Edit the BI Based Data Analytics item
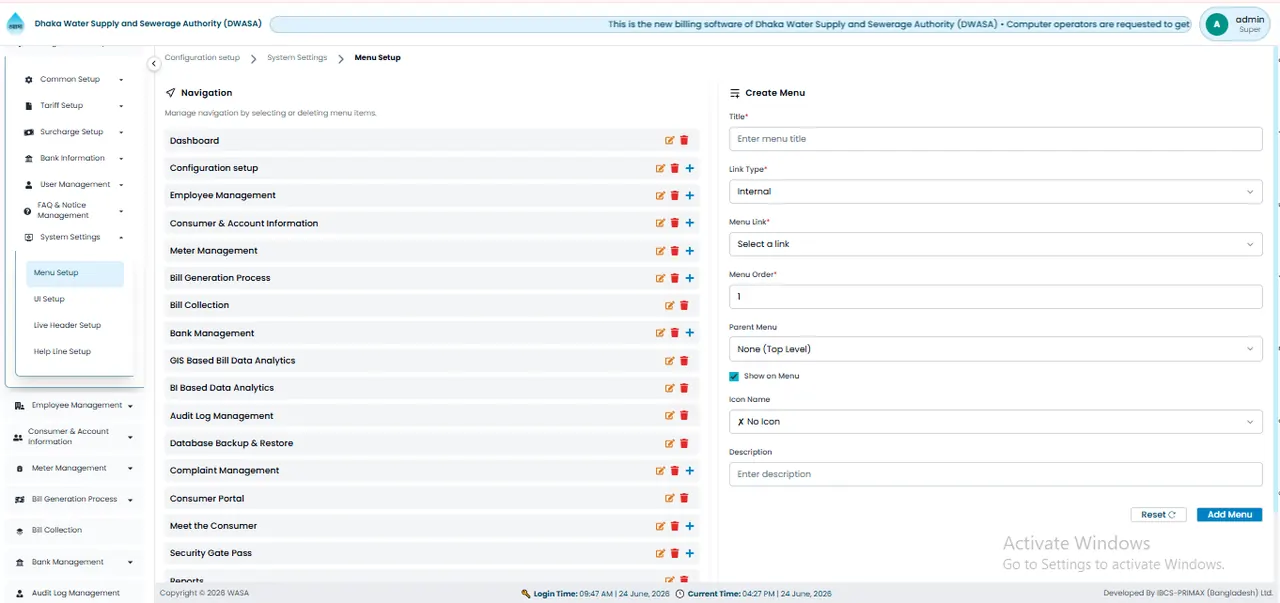Image resolution: width=1280 pixels, height=603 pixels. coord(670,388)
